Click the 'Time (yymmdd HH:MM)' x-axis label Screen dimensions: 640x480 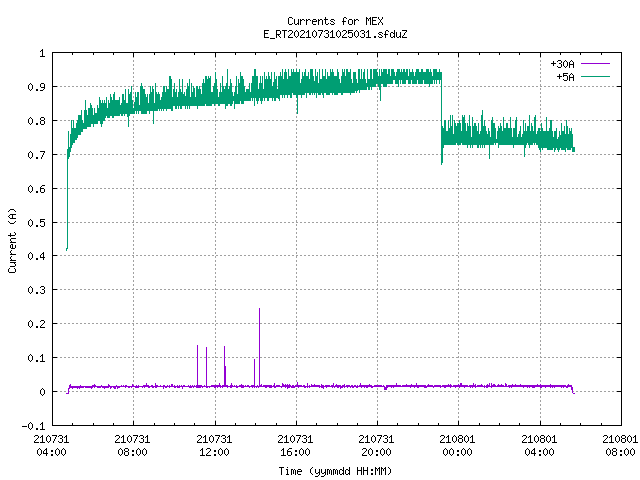(x=335, y=471)
